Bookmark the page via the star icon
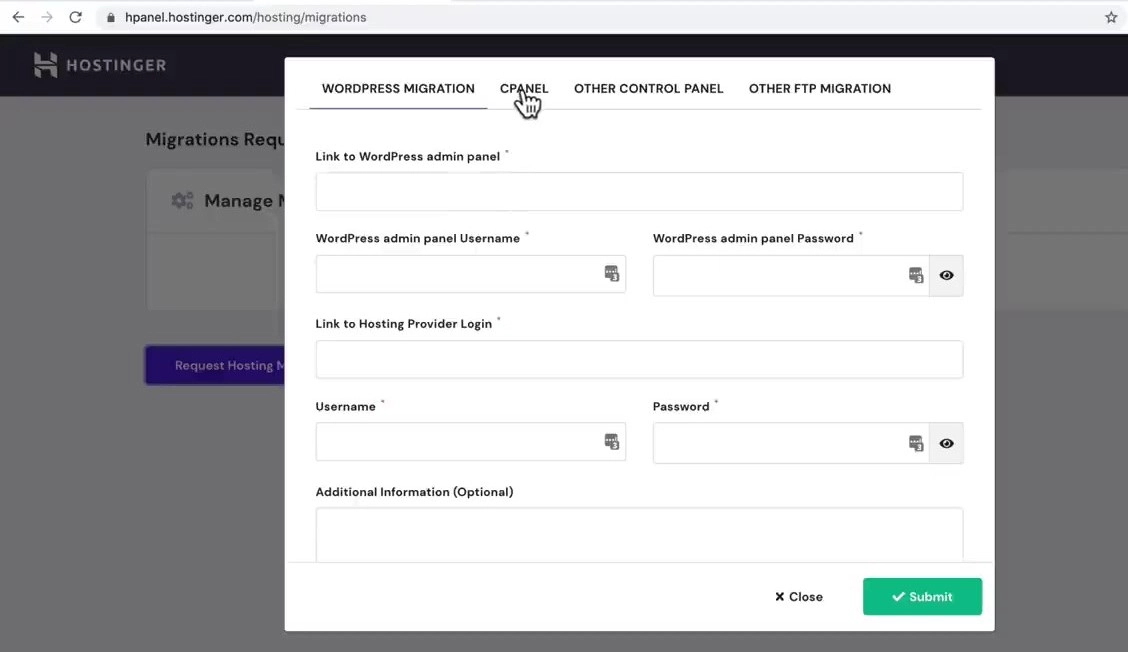Image resolution: width=1128 pixels, height=652 pixels. point(1110,16)
